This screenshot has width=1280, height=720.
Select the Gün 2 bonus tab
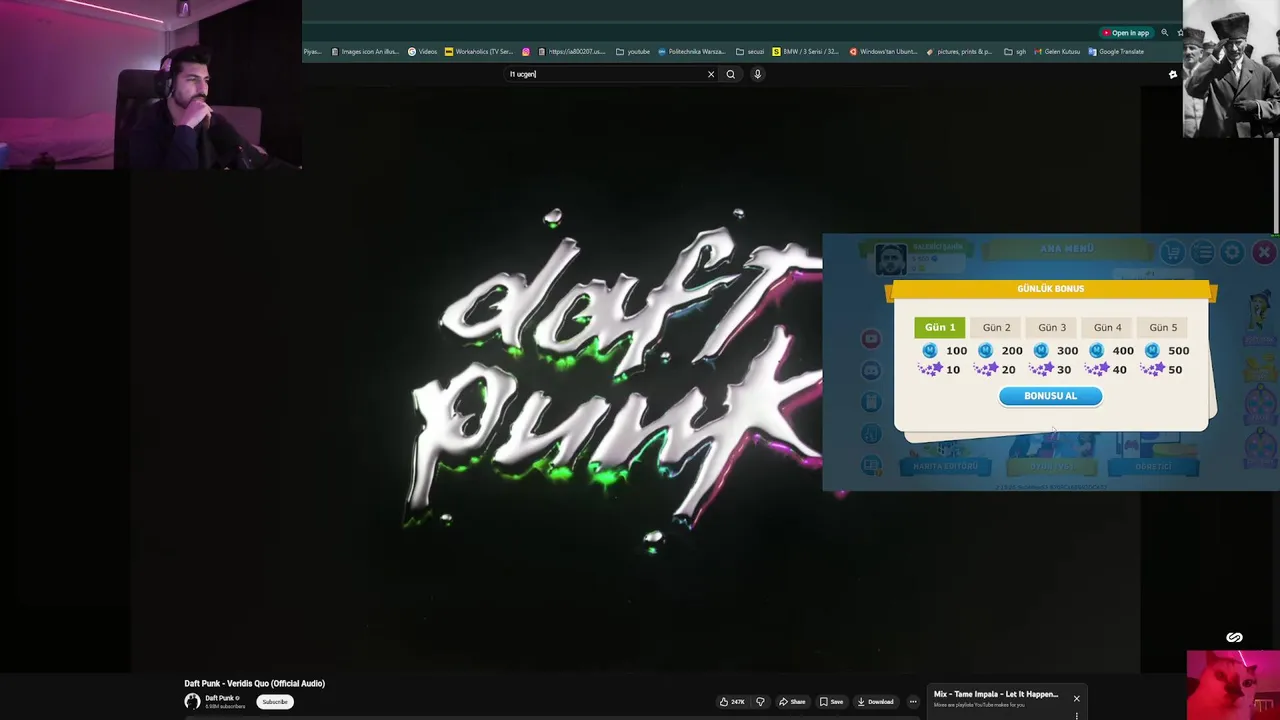pos(996,327)
